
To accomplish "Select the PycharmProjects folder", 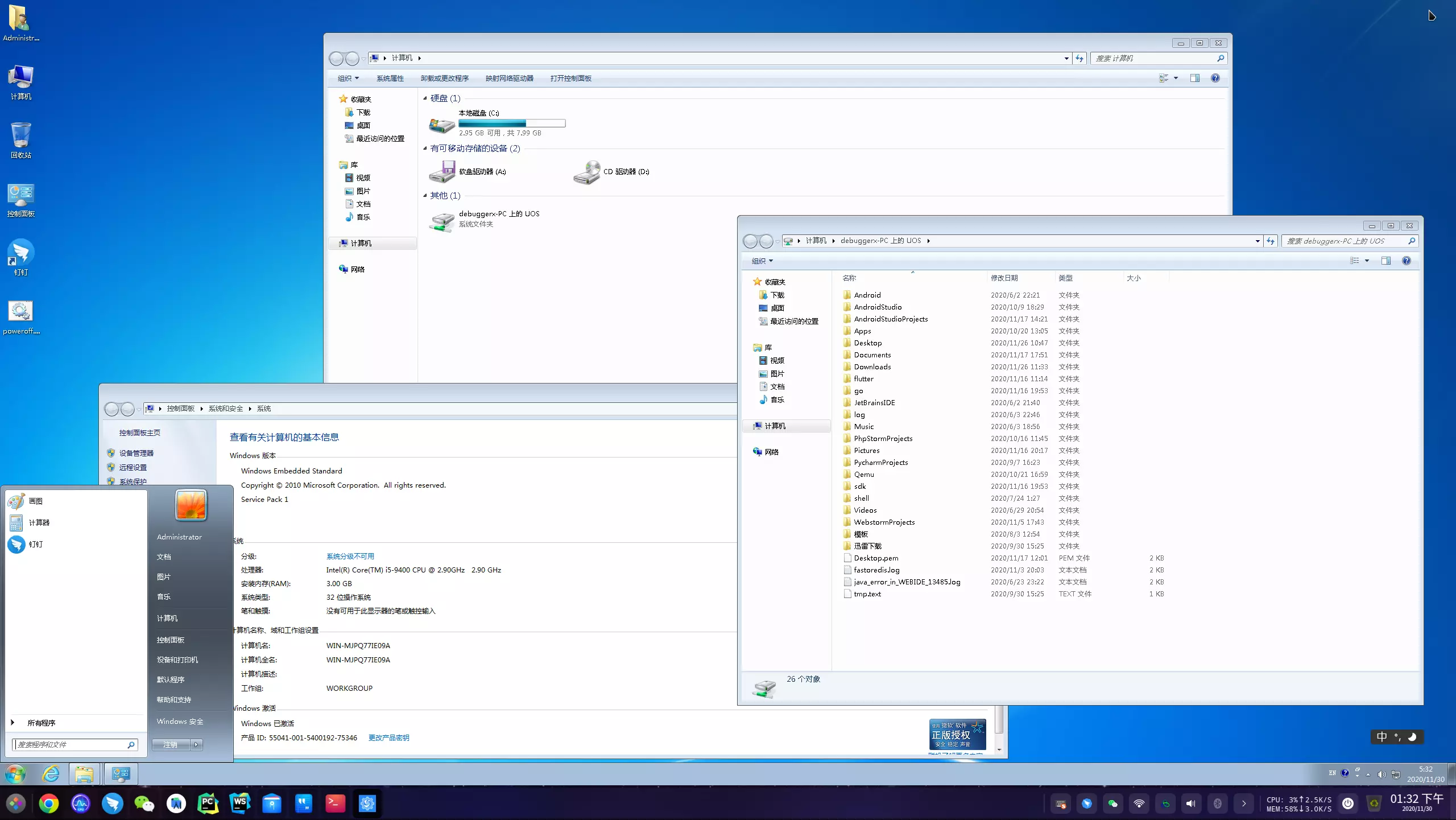I will pyautogui.click(x=880, y=463).
